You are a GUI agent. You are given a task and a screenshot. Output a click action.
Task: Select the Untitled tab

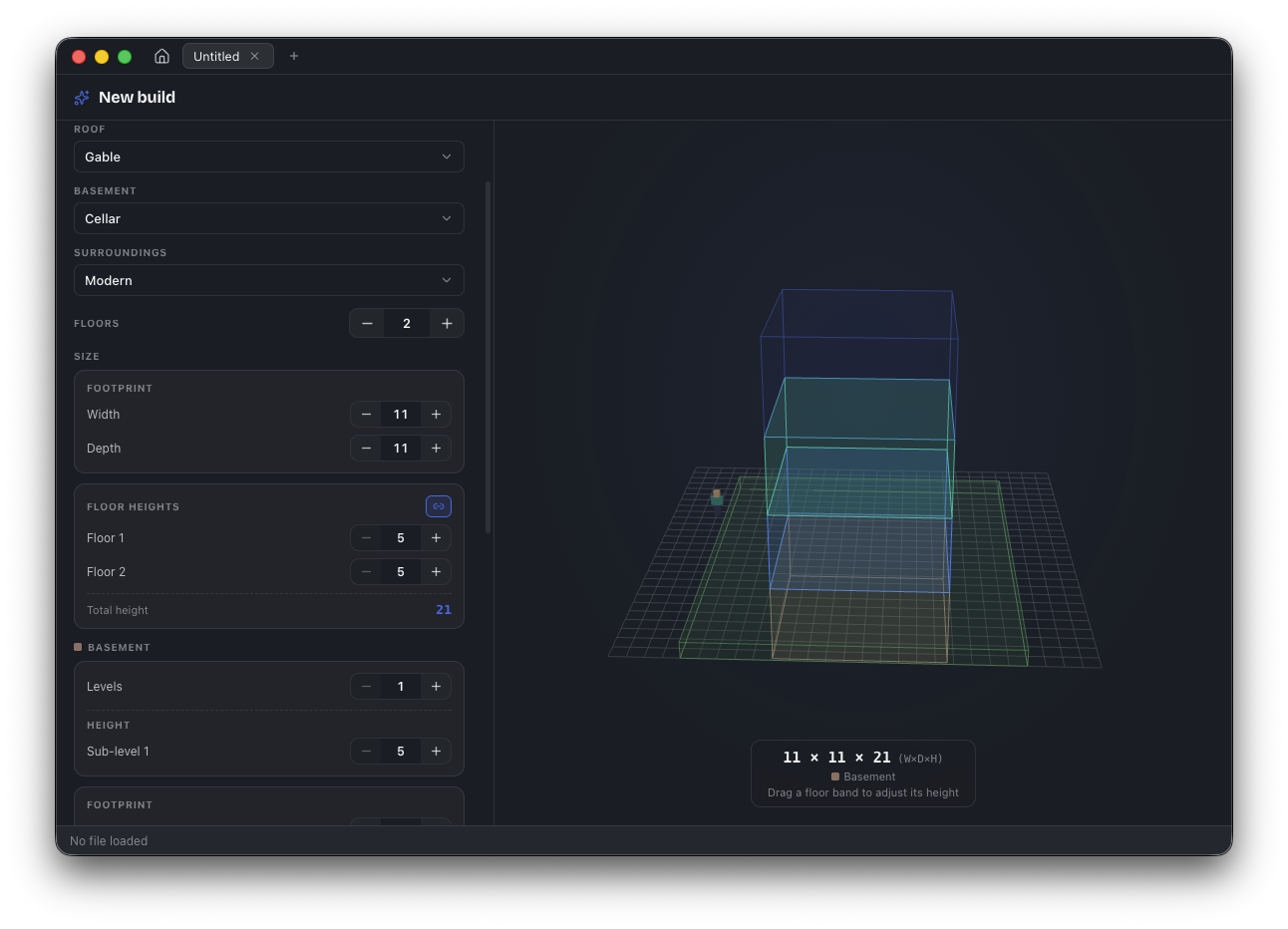click(227, 56)
